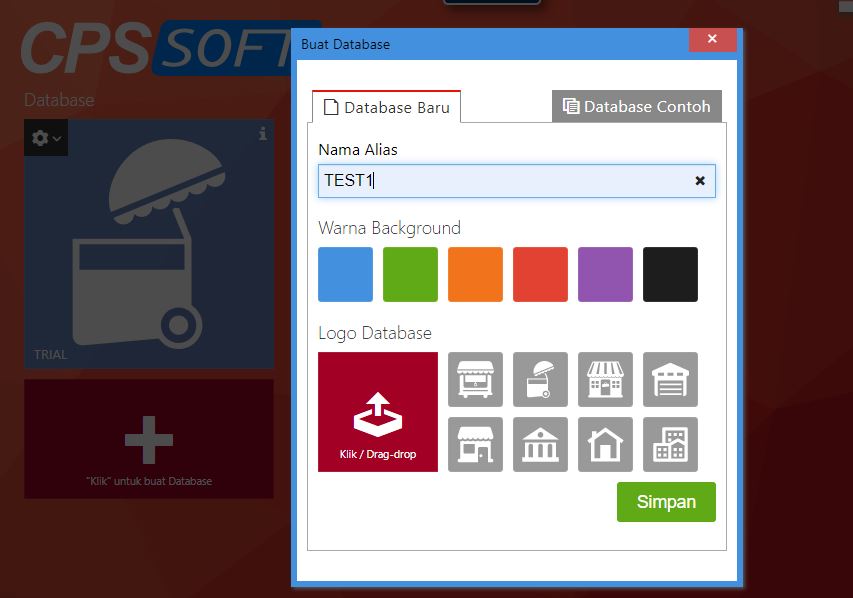Select the blue background color
This screenshot has height=598, width=853.
345,274
